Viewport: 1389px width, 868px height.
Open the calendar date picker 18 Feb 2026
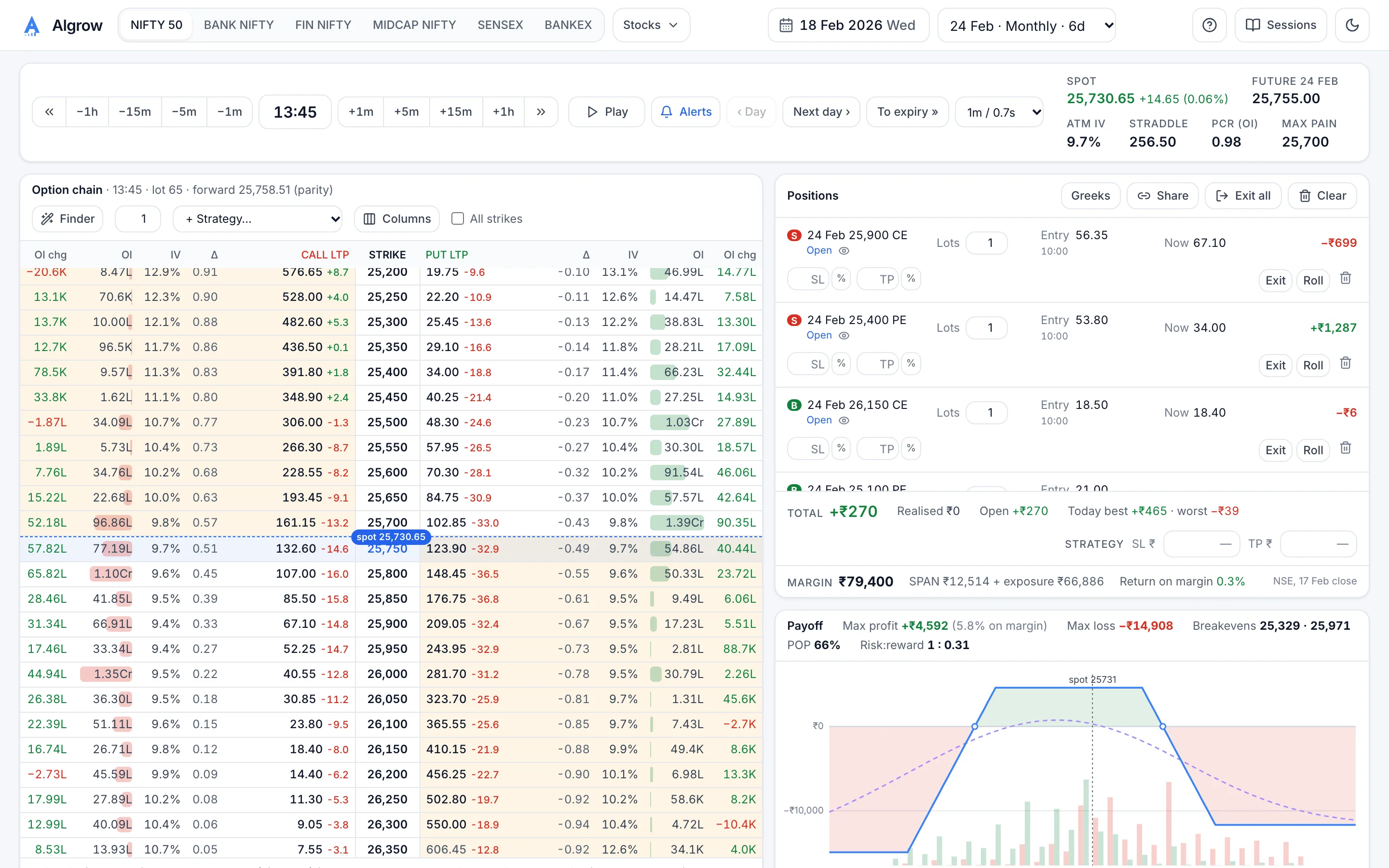coord(848,25)
